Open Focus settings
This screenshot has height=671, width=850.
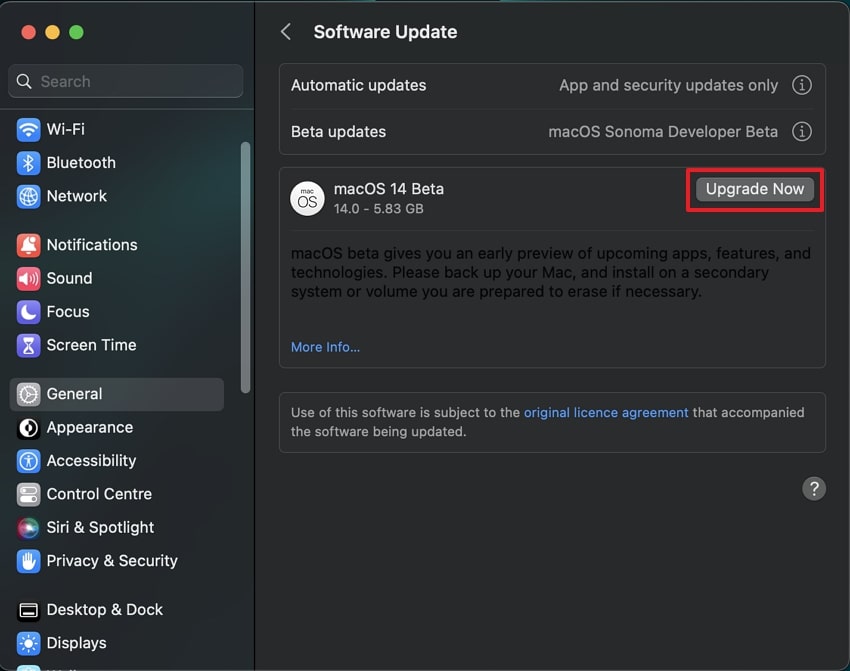[x=66, y=311]
